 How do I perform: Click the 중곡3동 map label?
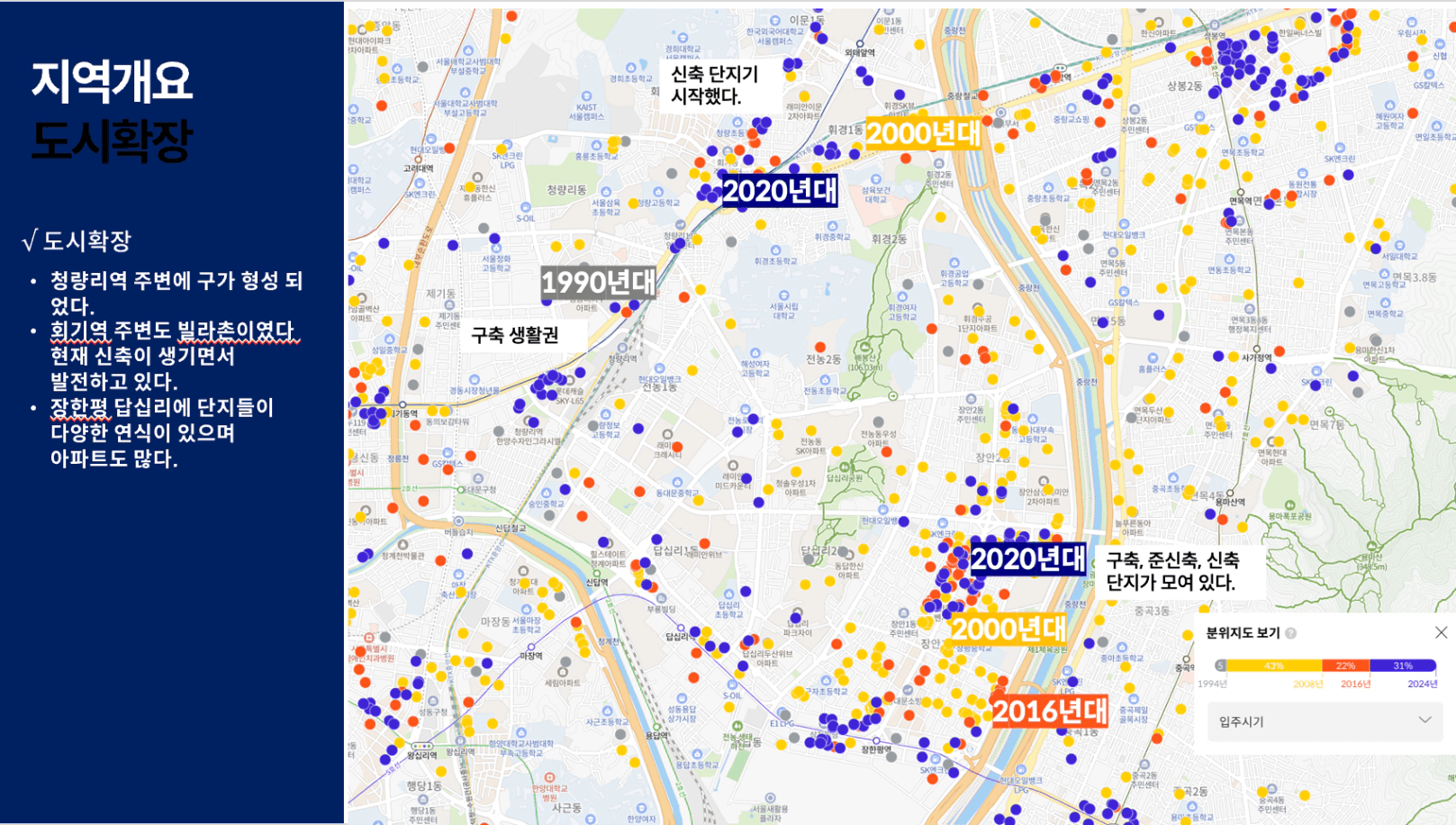tap(1152, 611)
